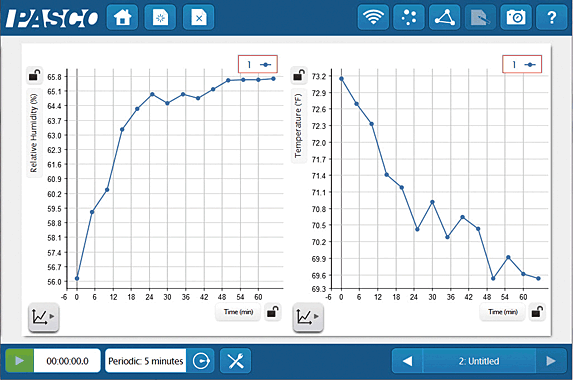The width and height of the screenshot is (573, 380).
Task: Toggle the humidity graph y-axis lock
Action: tap(34, 76)
